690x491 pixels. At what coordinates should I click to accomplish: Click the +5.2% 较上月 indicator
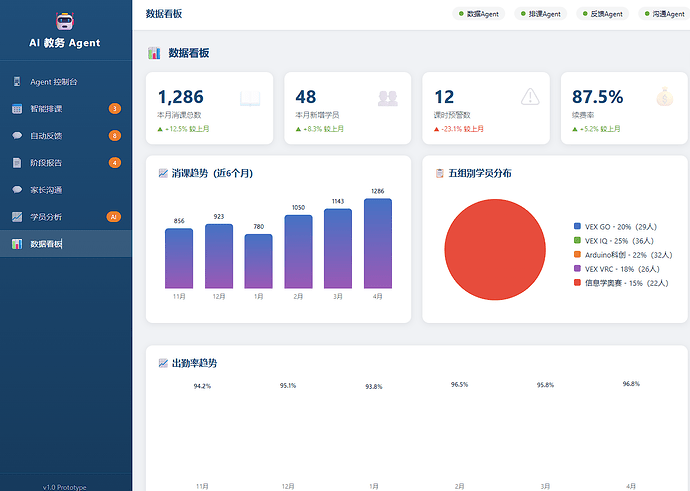tap(596, 129)
